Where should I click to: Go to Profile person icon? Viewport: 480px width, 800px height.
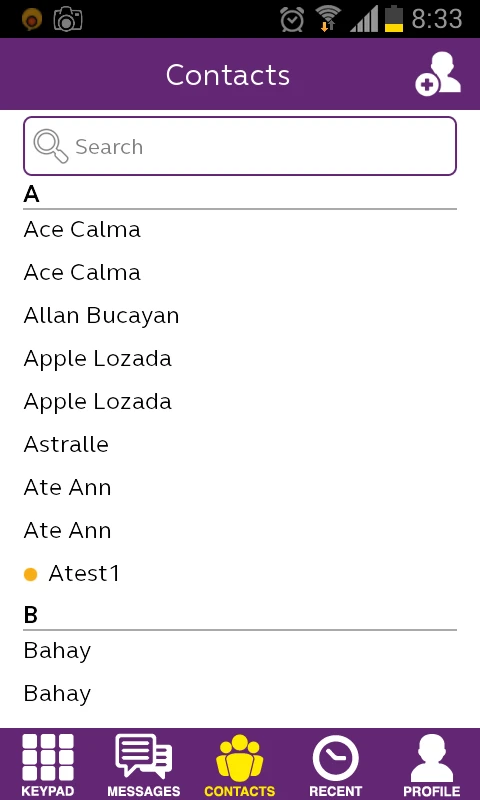[432, 758]
